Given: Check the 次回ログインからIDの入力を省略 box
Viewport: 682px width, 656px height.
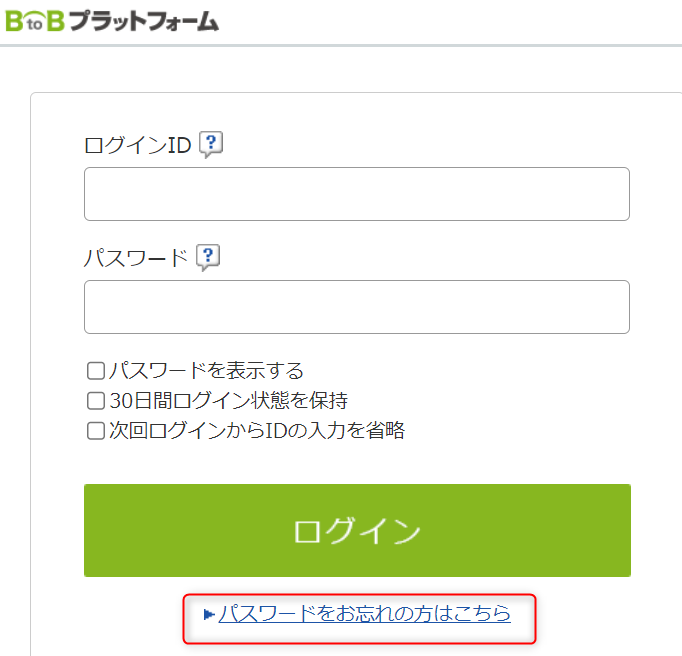Looking at the screenshot, I should coord(96,432).
